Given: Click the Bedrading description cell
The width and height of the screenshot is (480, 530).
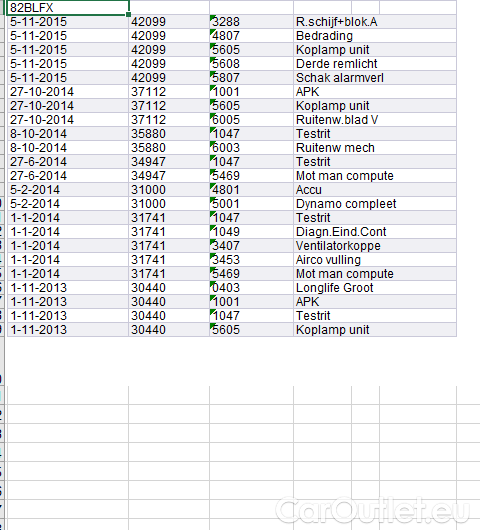Looking at the screenshot, I should pos(375,35).
